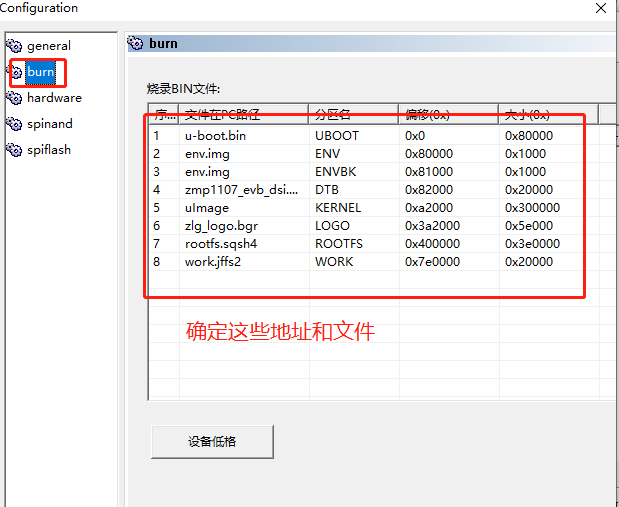
Task: Click size value 0x3e0000 for ROOTFS
Action: point(533,244)
